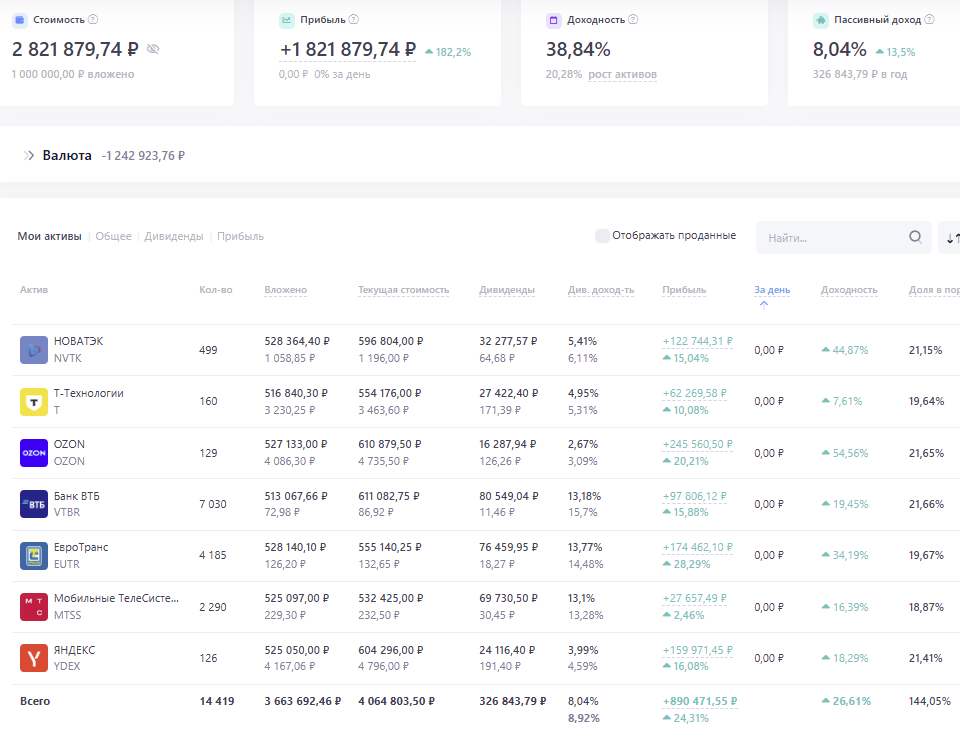Click the Банк ВТБ logo icon
Viewport: 960px width, 737px height.
(34, 504)
